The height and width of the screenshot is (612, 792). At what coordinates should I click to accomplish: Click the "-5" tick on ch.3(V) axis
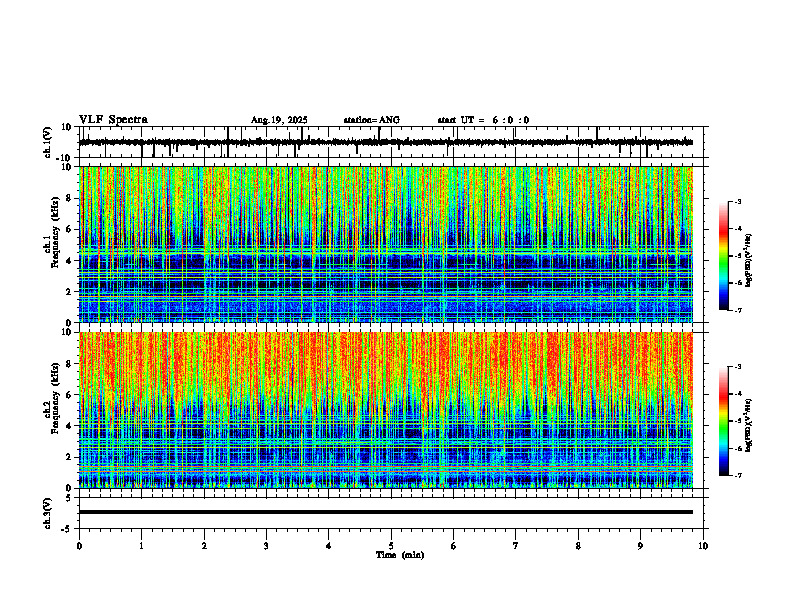tap(67, 529)
